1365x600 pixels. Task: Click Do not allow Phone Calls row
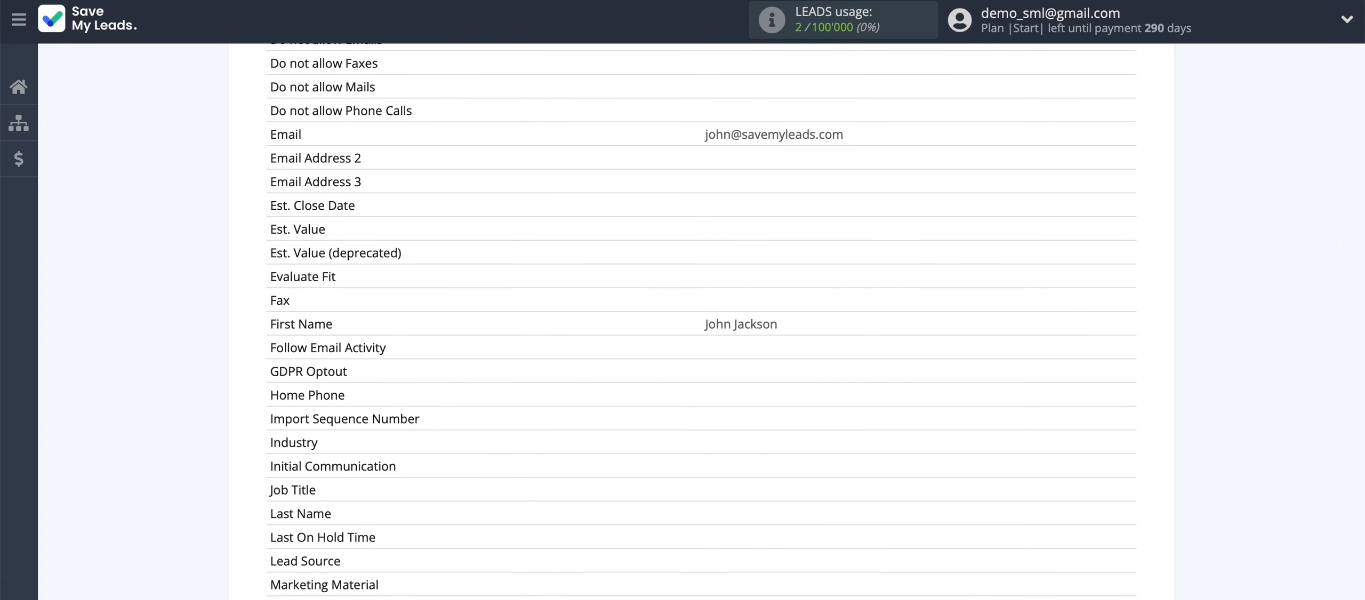pyautogui.click(x=700, y=111)
